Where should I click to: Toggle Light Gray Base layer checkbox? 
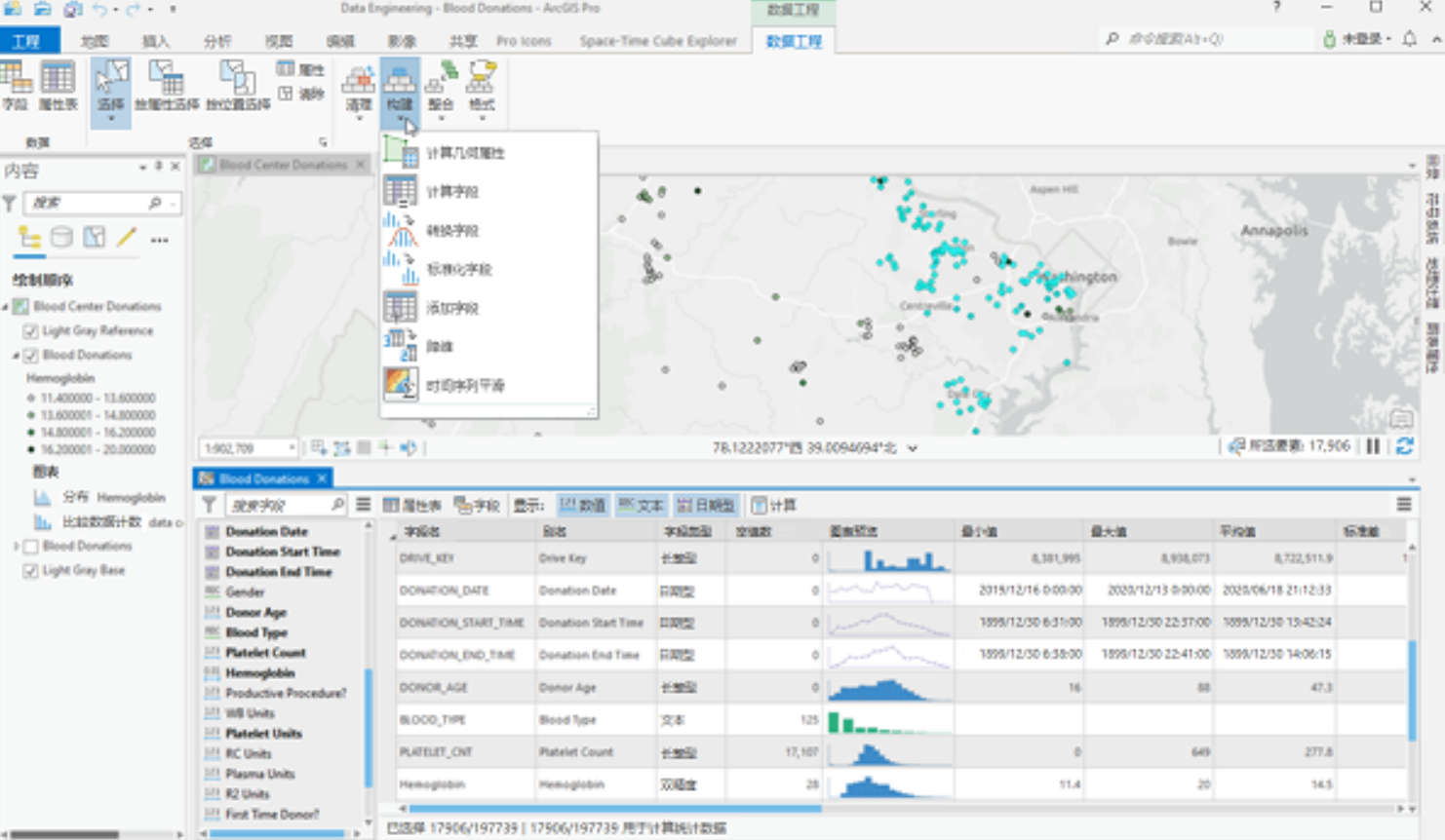pyautogui.click(x=30, y=571)
